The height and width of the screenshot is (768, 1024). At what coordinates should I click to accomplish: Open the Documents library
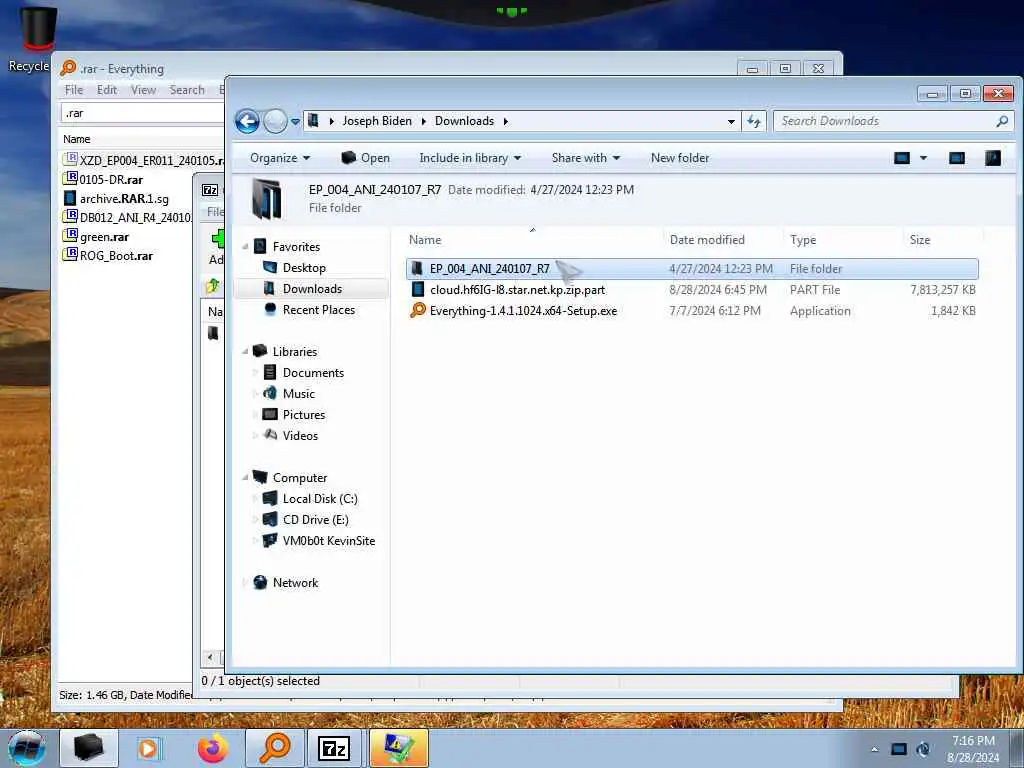tap(313, 373)
